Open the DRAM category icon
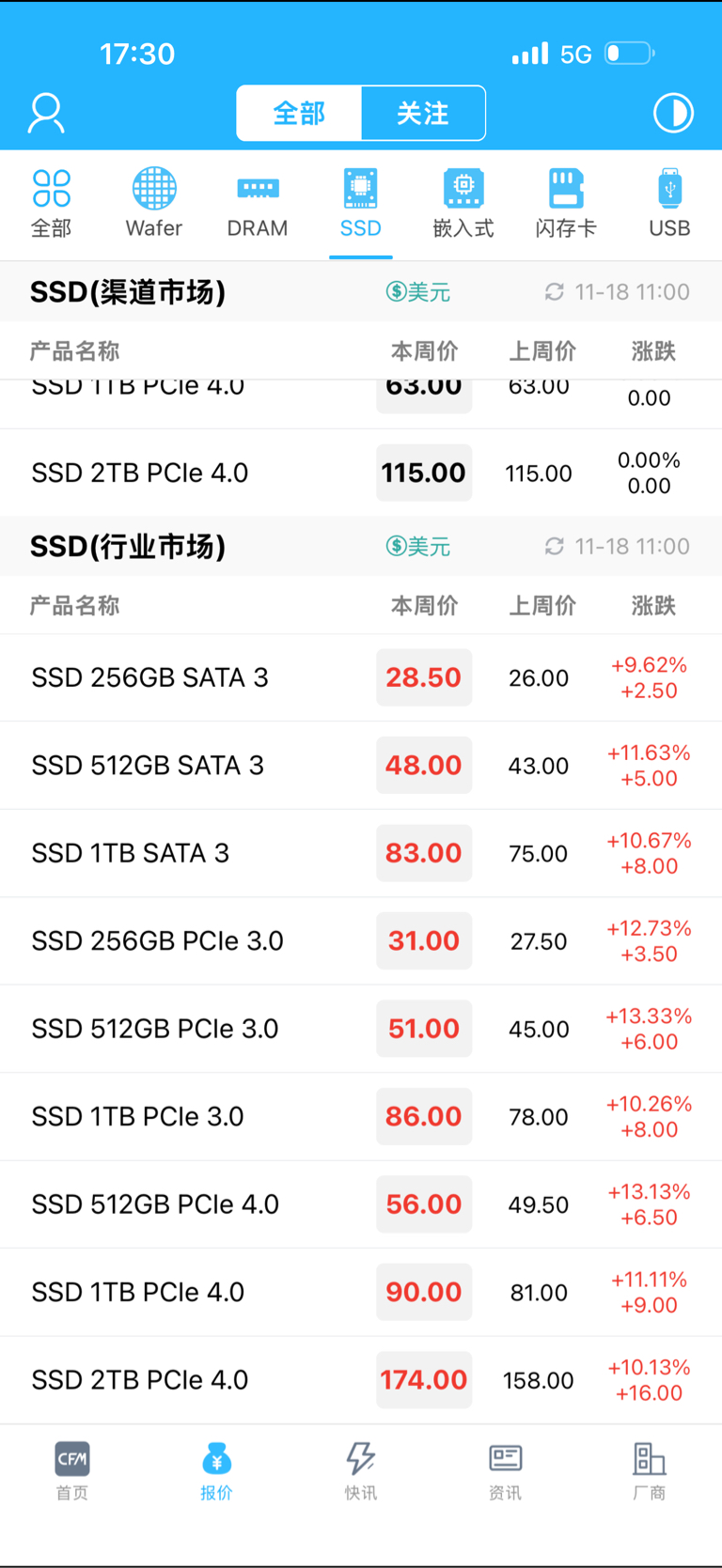The height and width of the screenshot is (1568, 722). tap(258, 203)
